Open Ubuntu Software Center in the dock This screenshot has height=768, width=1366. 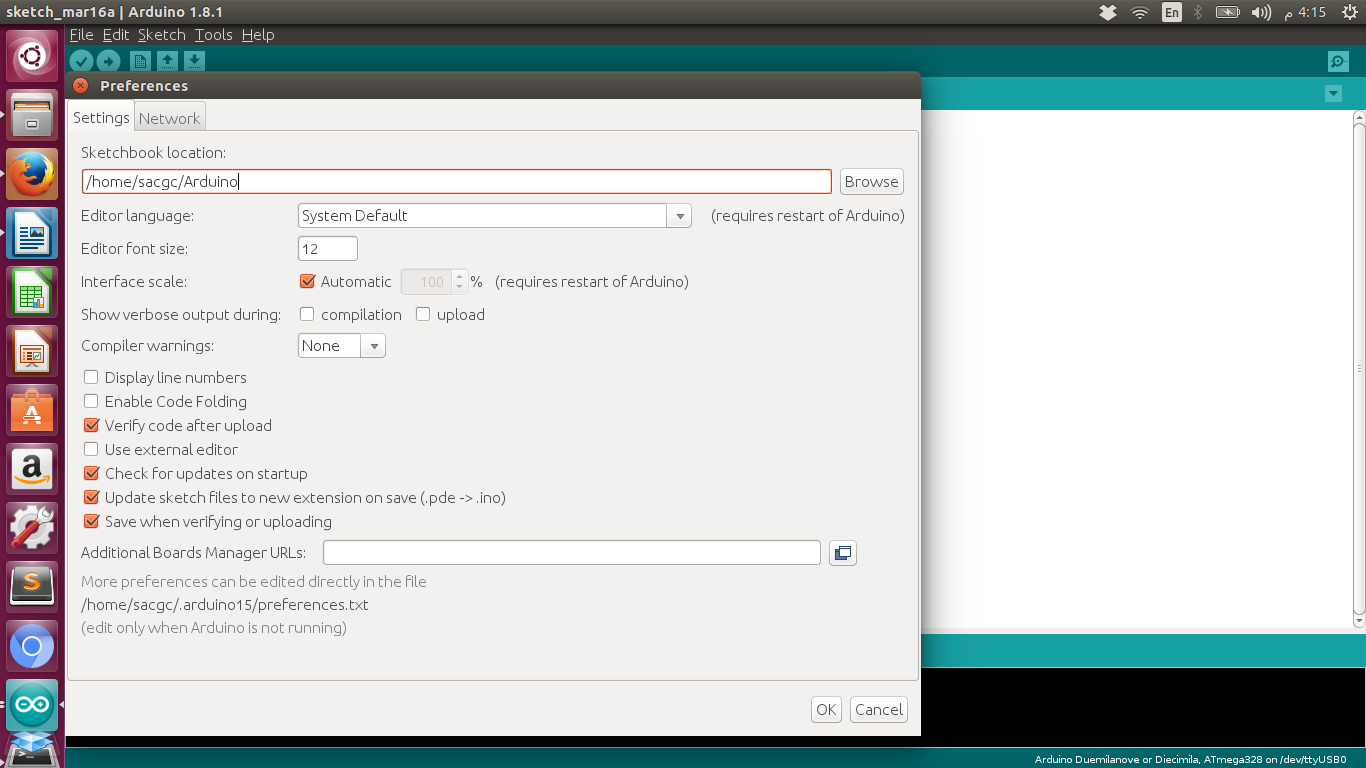click(x=32, y=410)
